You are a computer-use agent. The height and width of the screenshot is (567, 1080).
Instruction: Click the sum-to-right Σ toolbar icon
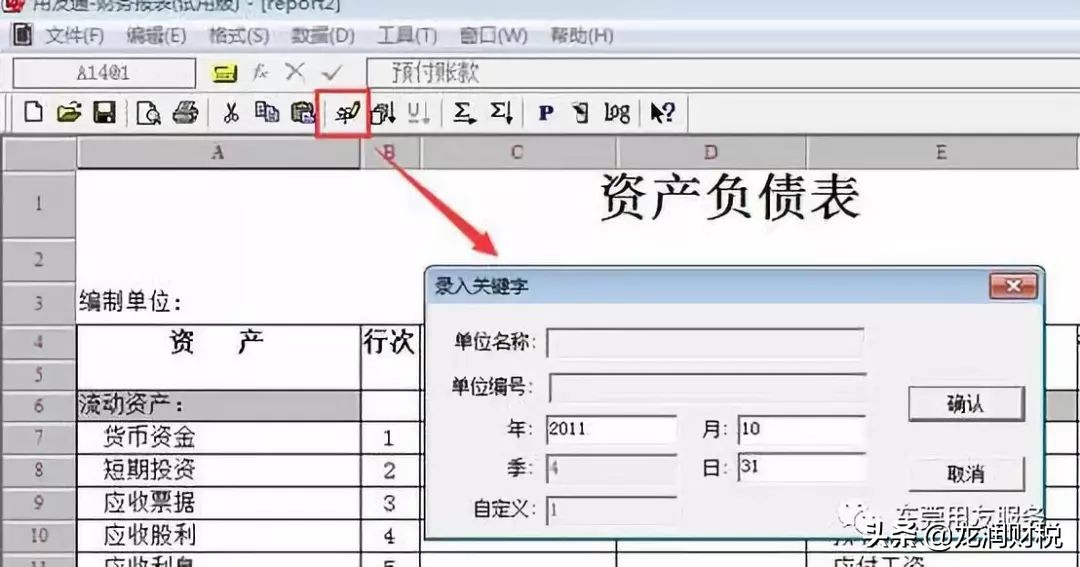point(464,112)
